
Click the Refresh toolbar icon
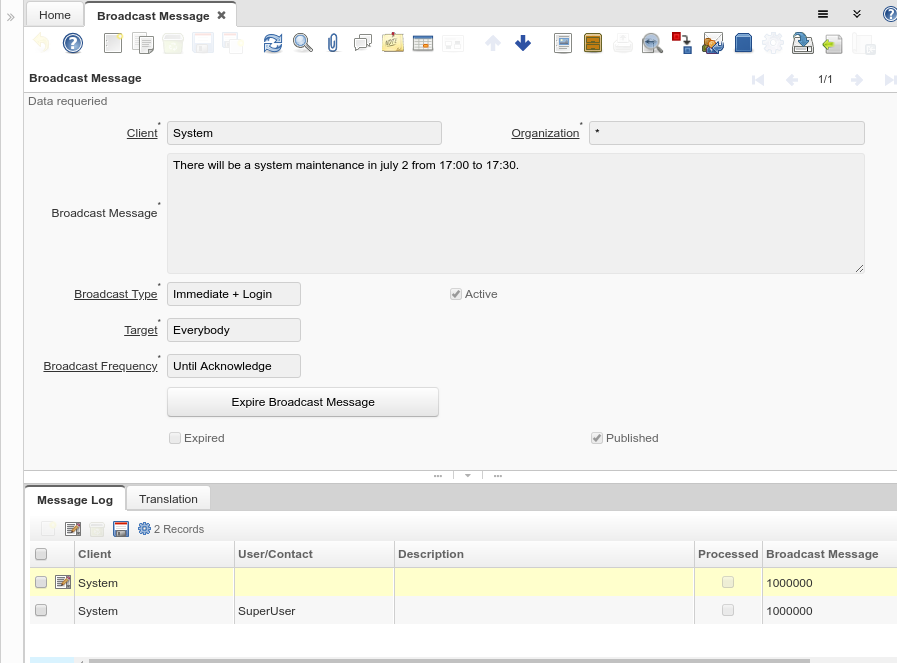[272, 43]
